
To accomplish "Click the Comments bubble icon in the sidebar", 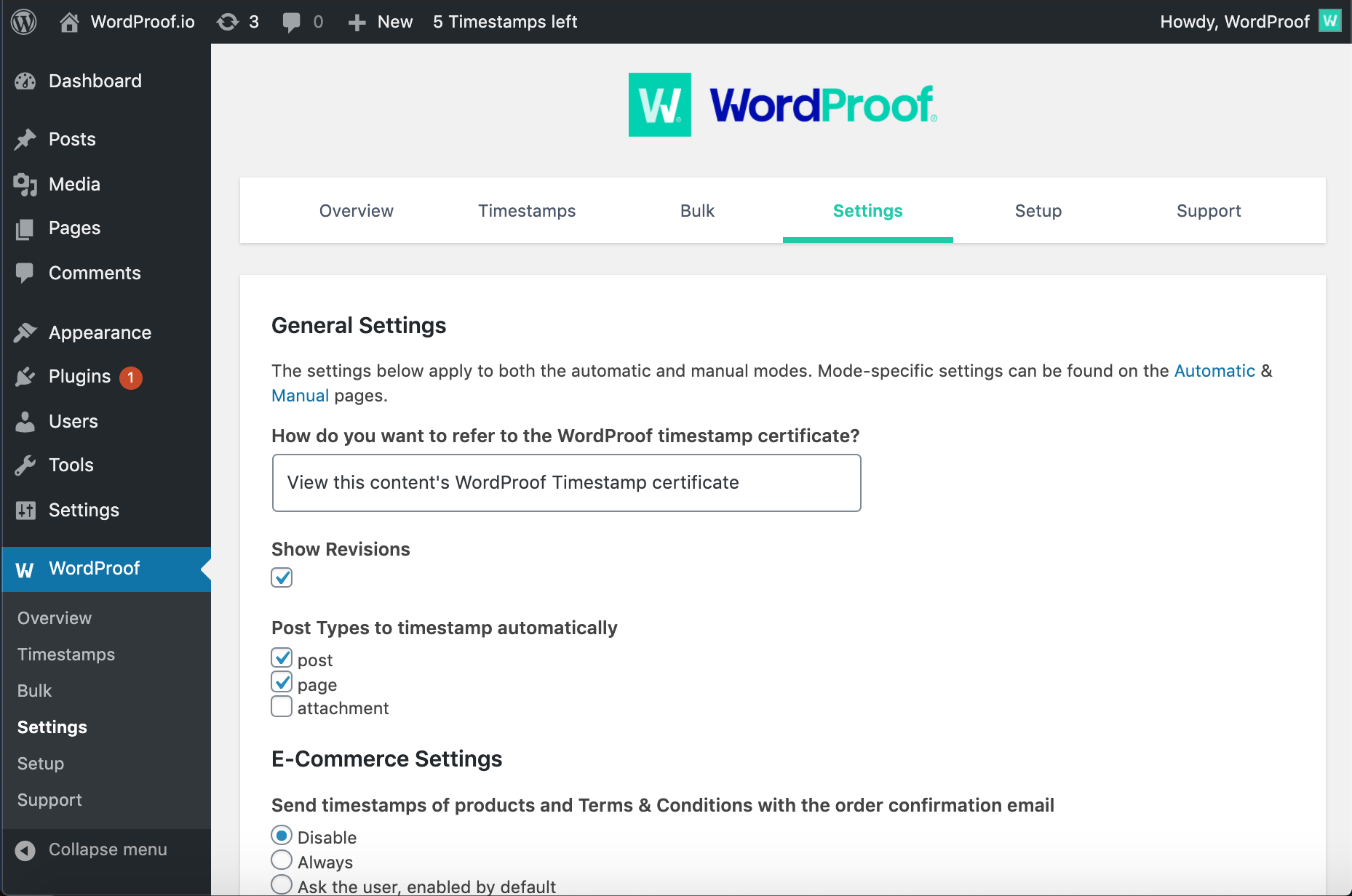I will pyautogui.click(x=25, y=273).
